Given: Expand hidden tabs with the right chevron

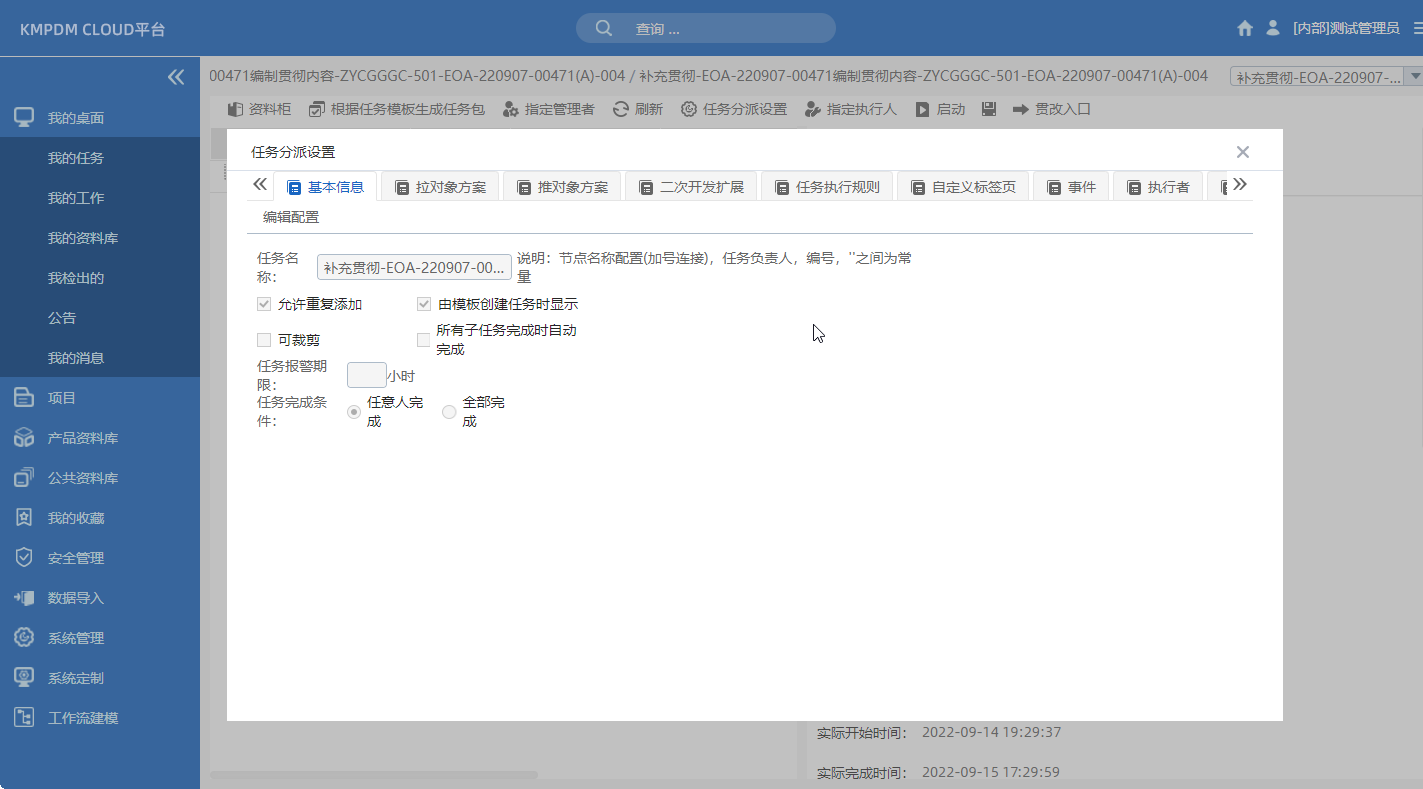Looking at the screenshot, I should tap(1240, 184).
